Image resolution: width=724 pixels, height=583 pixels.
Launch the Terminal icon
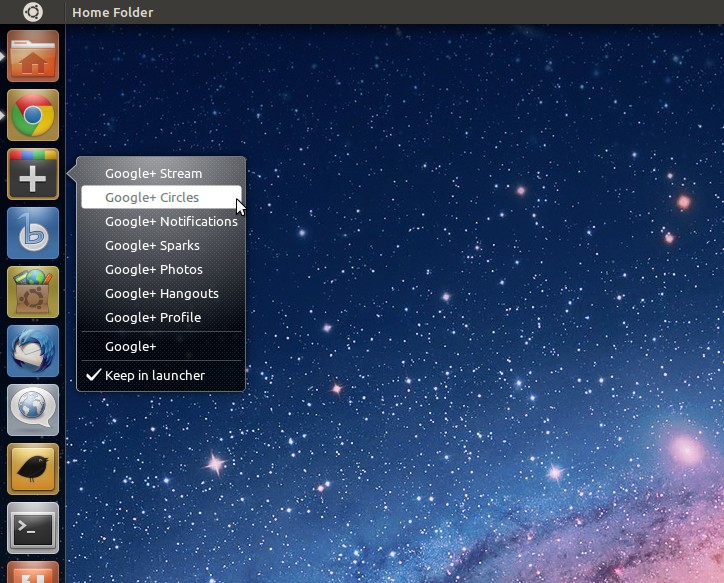33,529
